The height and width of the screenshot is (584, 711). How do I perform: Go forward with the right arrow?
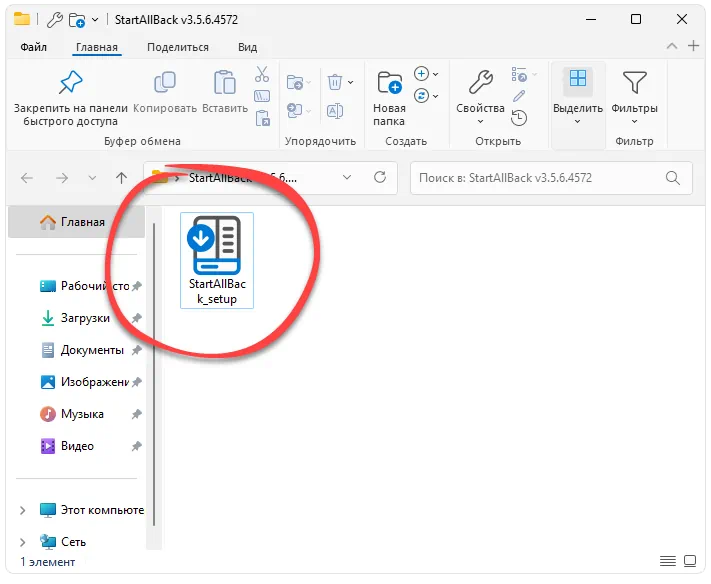[x=62, y=178]
